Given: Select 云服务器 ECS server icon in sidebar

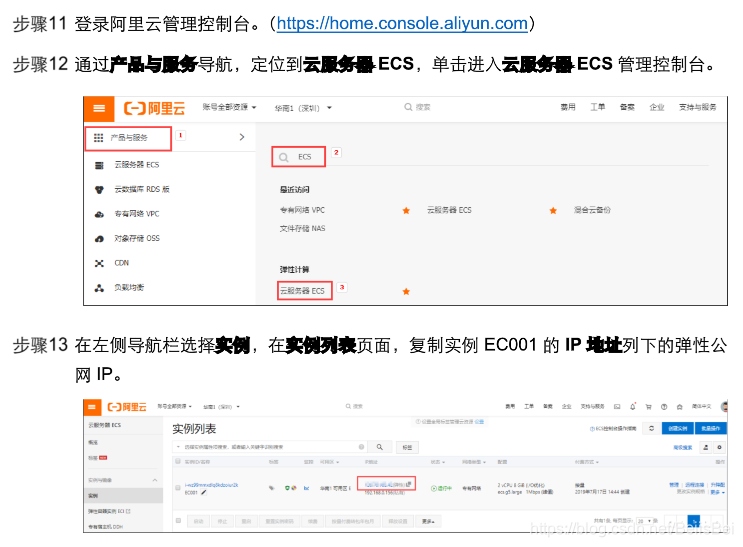Looking at the screenshot, I should pyautogui.click(x=99, y=165).
